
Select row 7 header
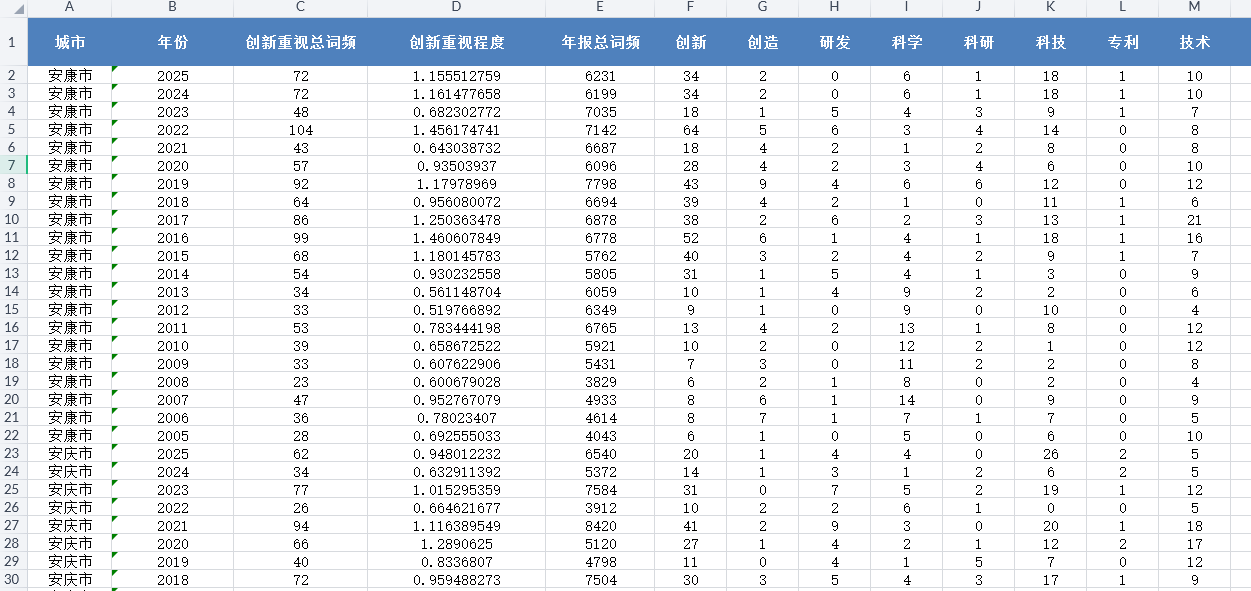click(12, 165)
